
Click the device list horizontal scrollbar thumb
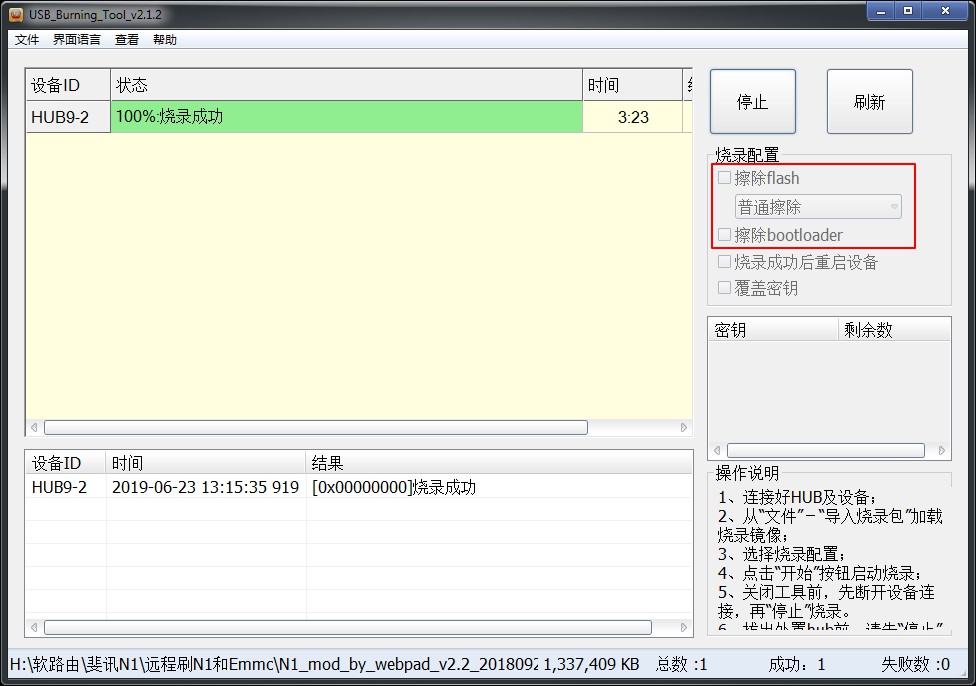click(316, 428)
